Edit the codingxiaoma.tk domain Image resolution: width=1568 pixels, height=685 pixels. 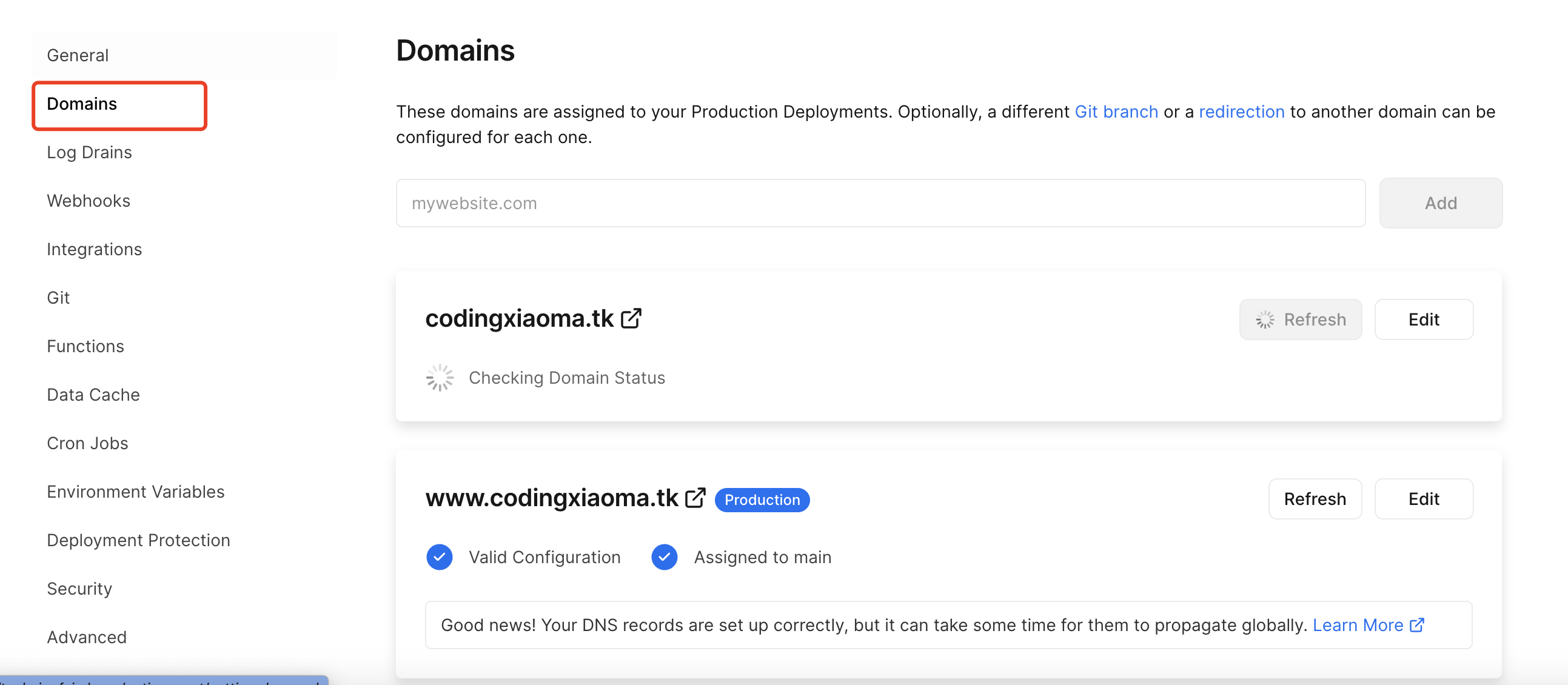[1423, 319]
